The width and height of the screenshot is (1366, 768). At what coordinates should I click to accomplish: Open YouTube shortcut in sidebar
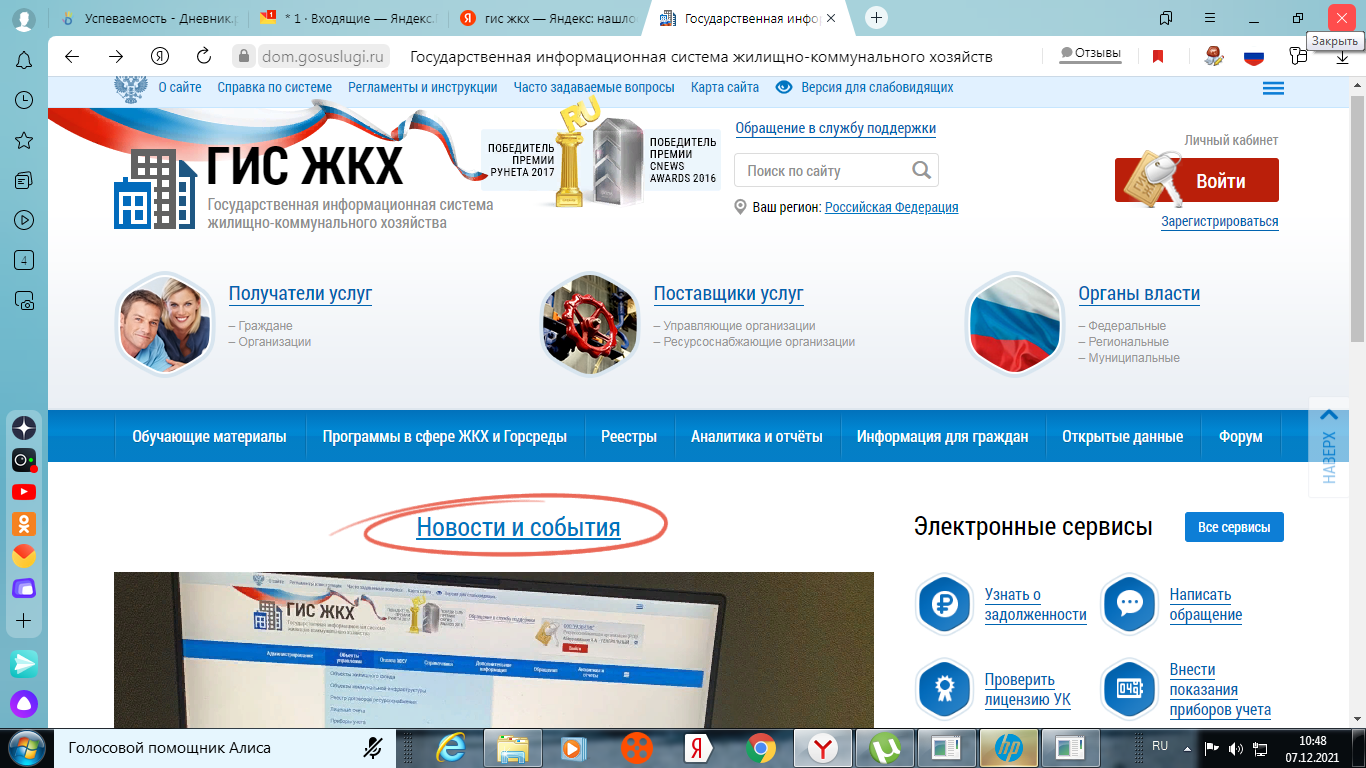point(24,492)
